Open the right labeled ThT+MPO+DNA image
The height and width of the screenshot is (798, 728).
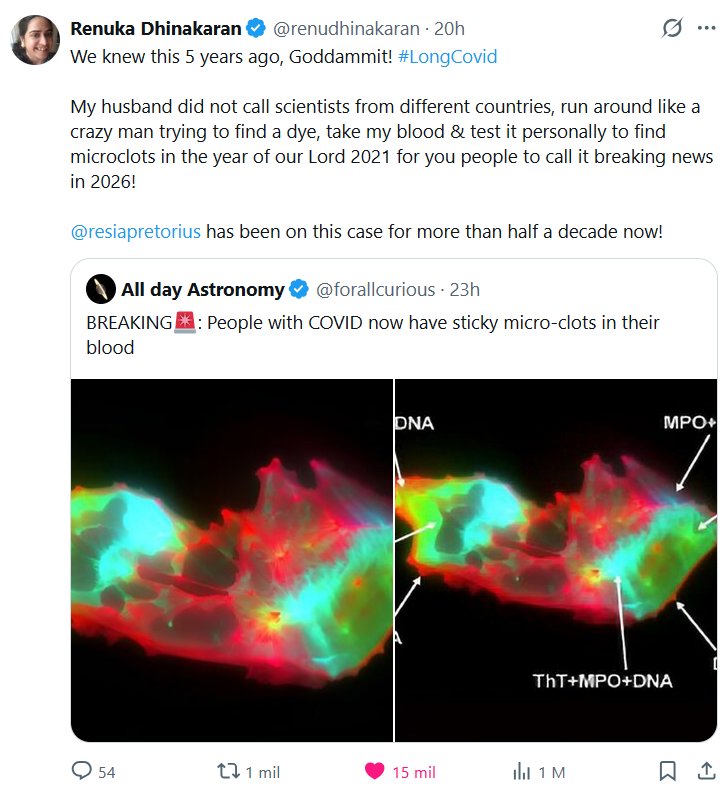pos(557,560)
